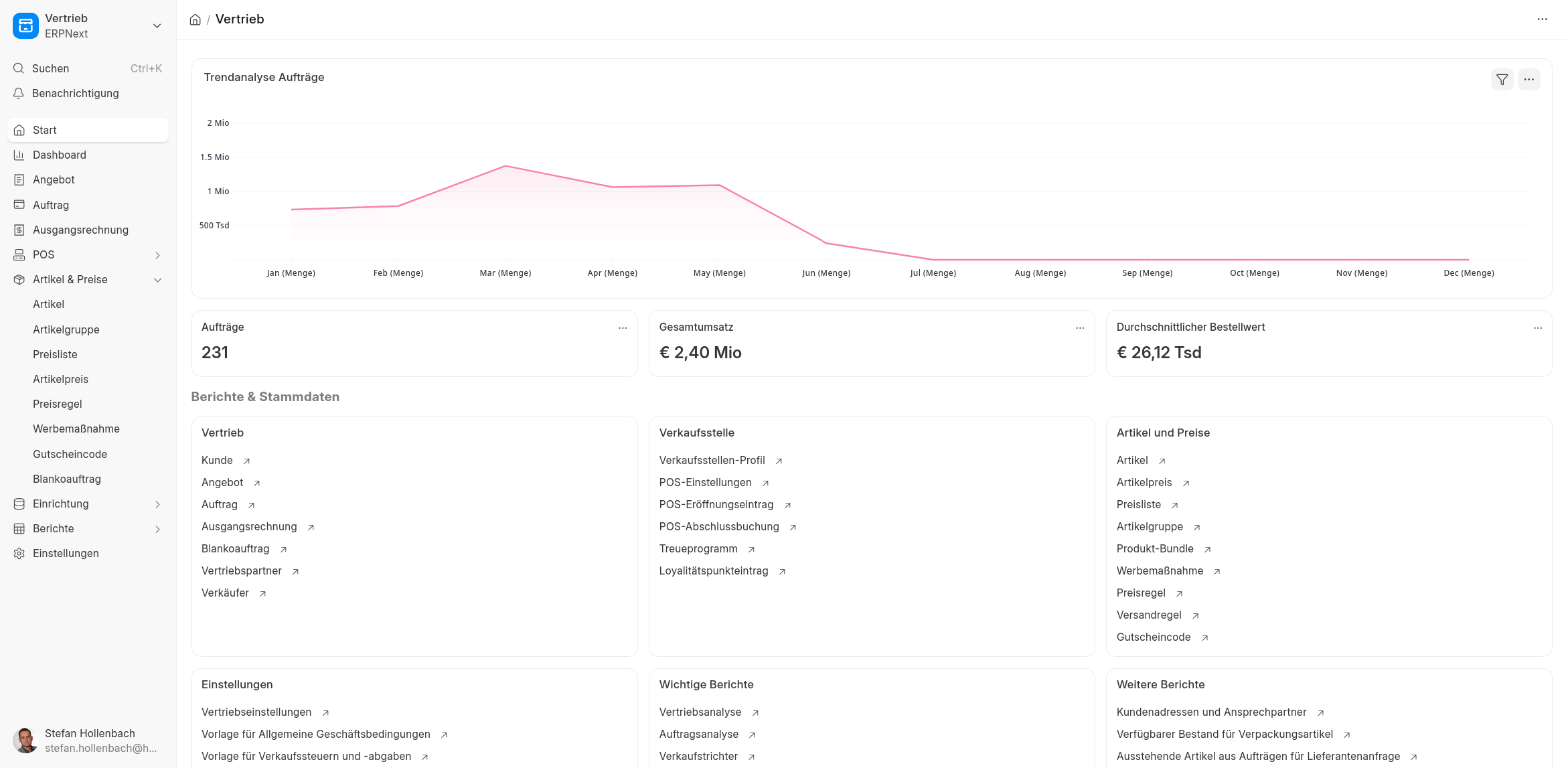The height and width of the screenshot is (768, 1568).
Task: Click the Preisregel arrow icon in Artikel und Preise
Action: [x=1180, y=593]
